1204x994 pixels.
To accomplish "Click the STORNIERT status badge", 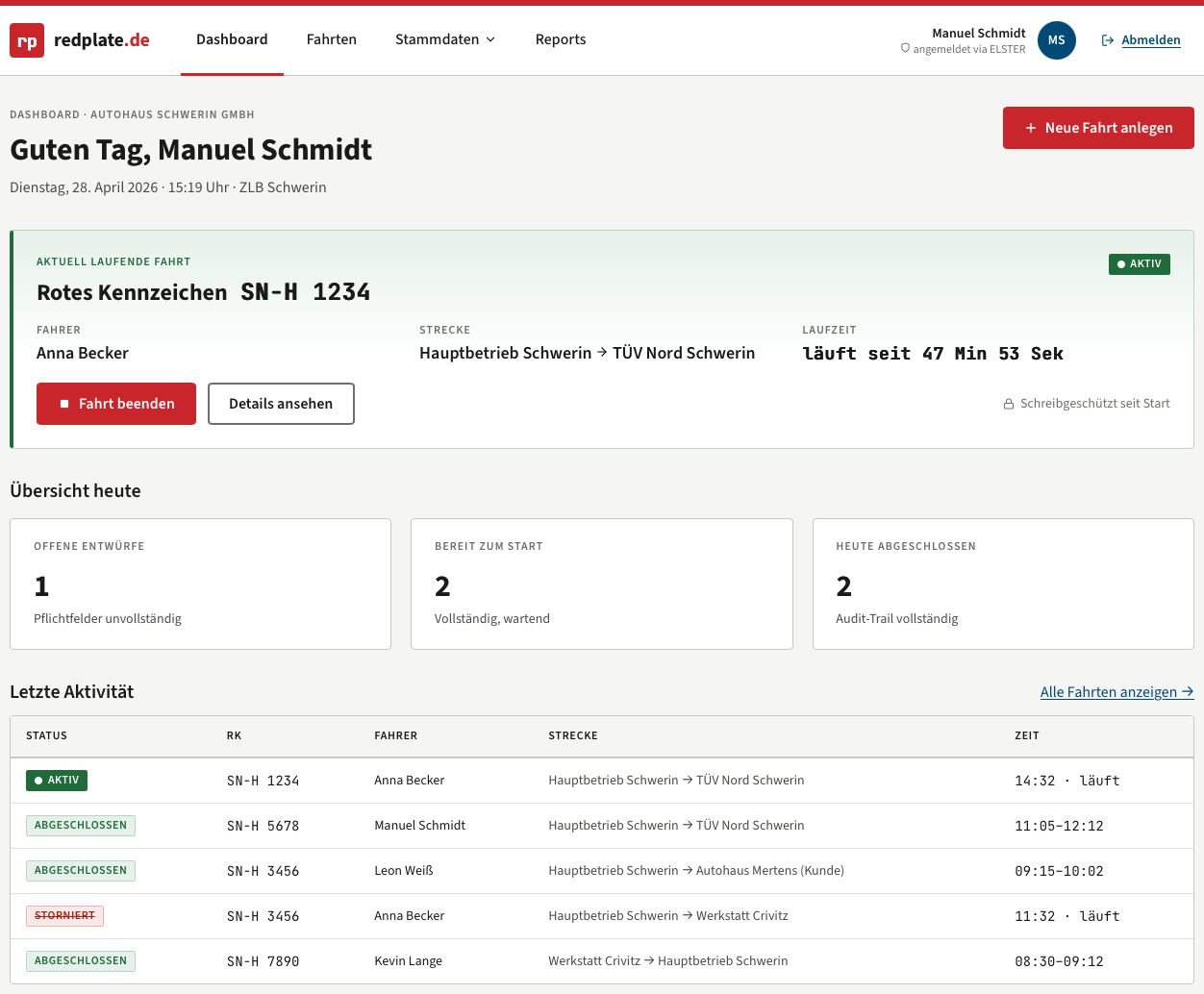I will pyautogui.click(x=64, y=916).
